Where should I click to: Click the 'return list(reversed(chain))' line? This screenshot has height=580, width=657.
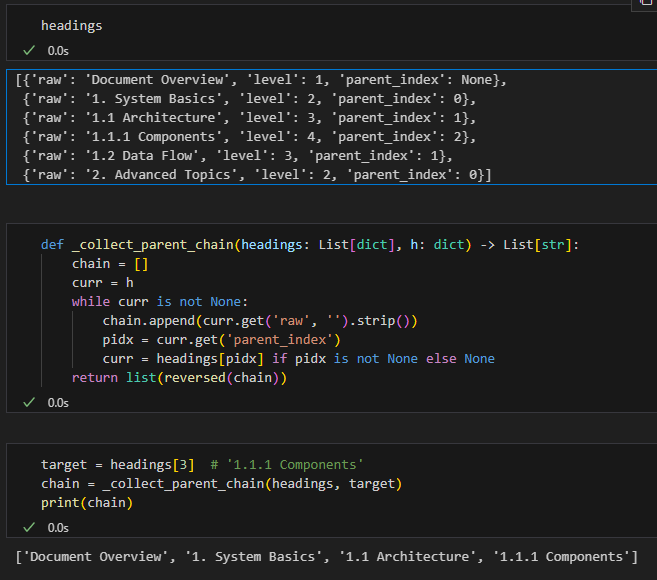coord(179,378)
